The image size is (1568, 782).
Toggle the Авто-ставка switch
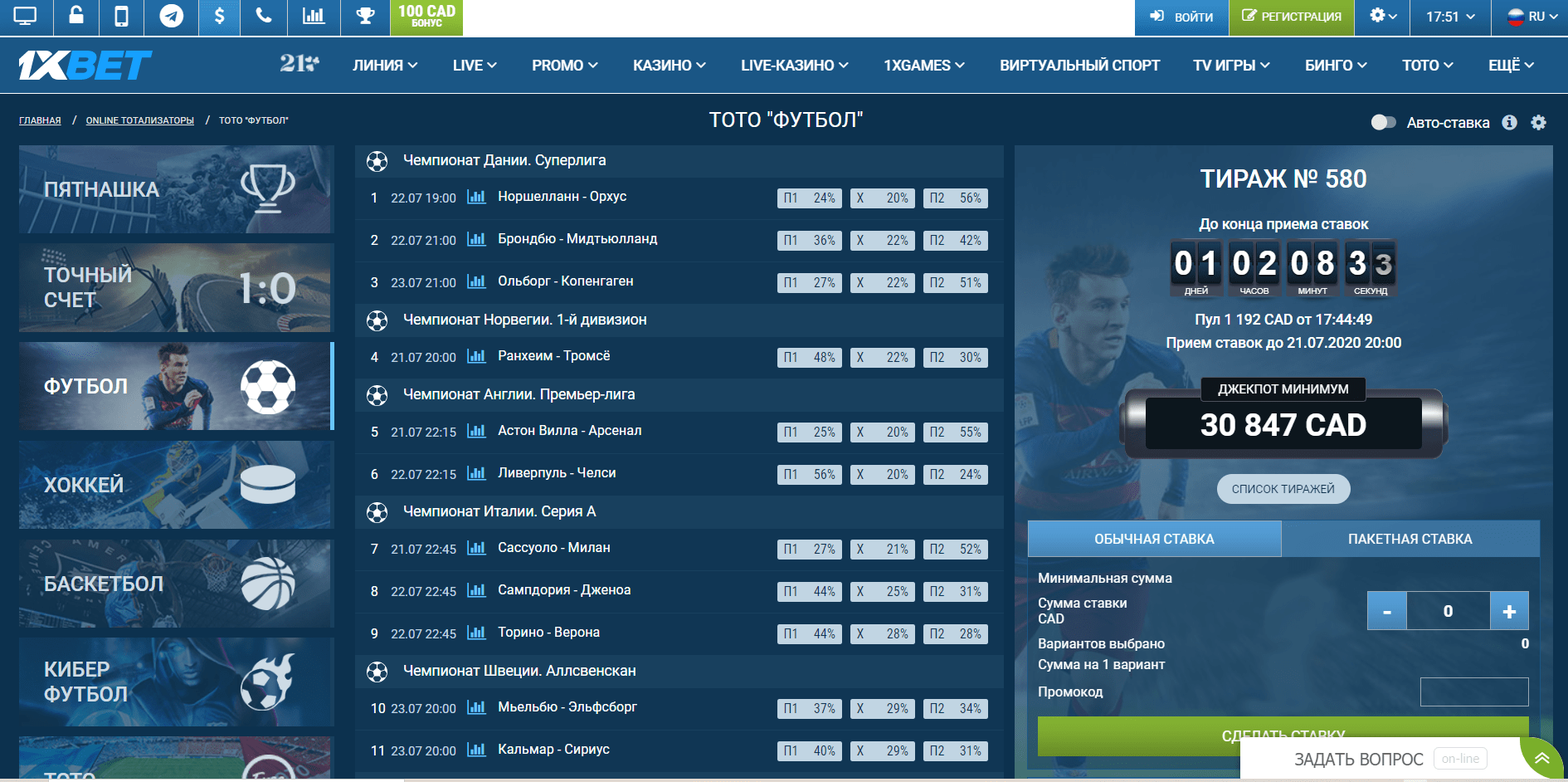(1383, 122)
